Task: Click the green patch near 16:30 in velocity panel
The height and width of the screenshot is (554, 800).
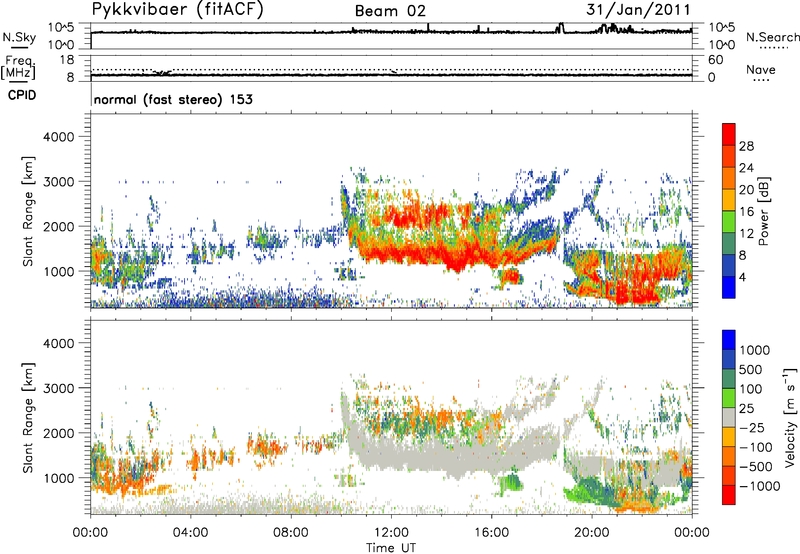Action: pyautogui.click(x=510, y=482)
